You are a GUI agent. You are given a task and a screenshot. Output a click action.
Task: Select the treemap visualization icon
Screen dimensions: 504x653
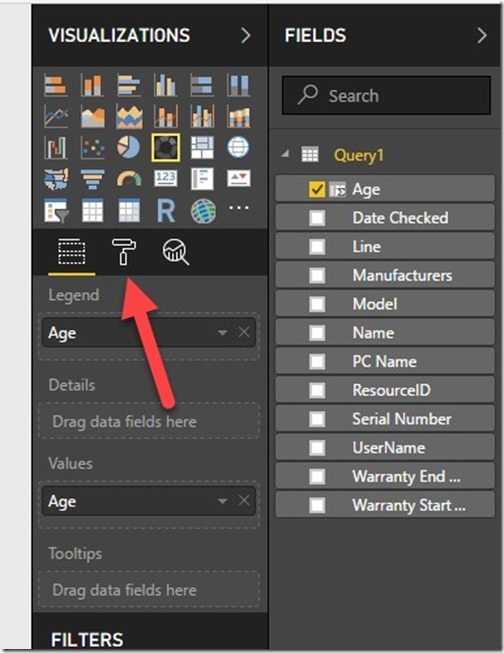[202, 147]
